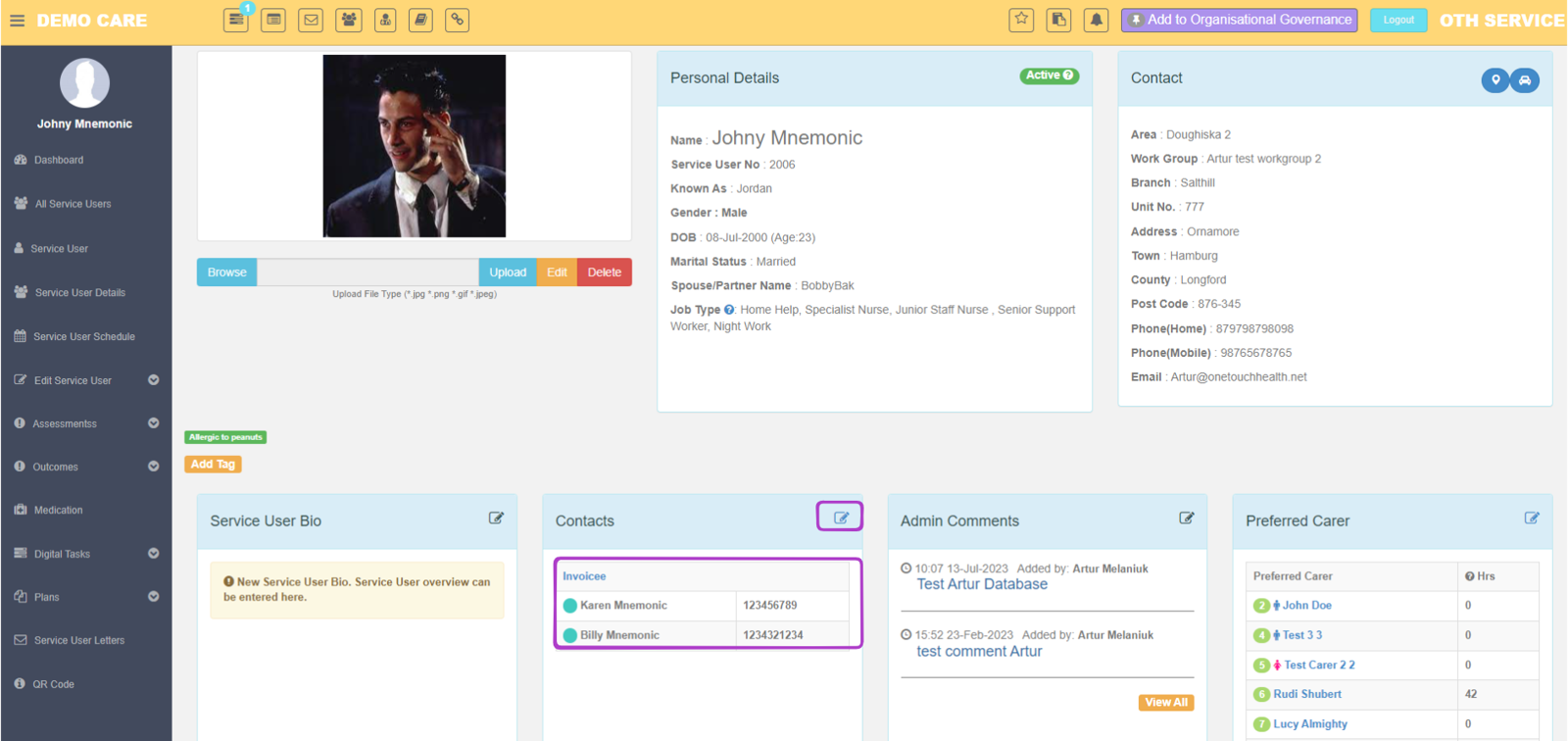Click the Job Type help icon
Image resolution: width=1568 pixels, height=741 pixels.
(x=729, y=310)
